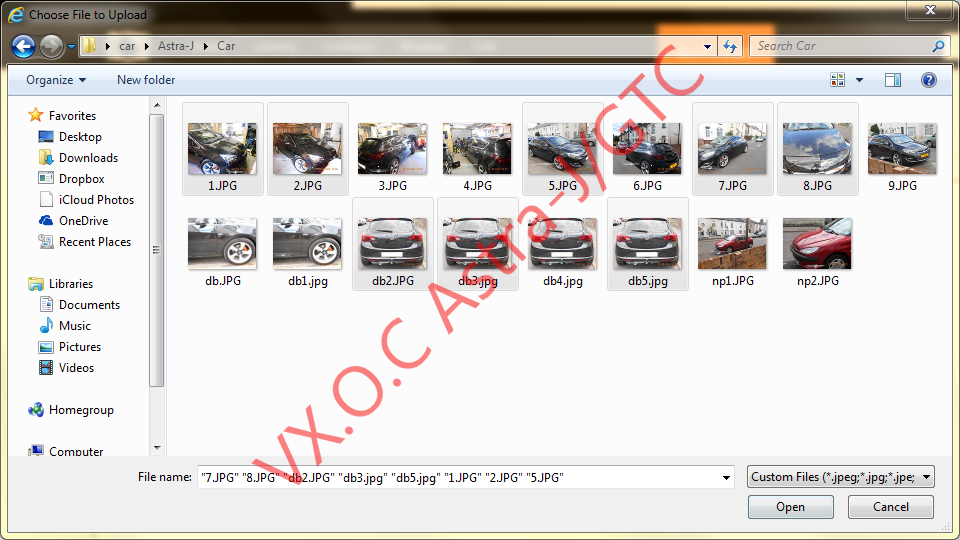Open the Custom Files type dropdown
This screenshot has width=960, height=540.
[x=841, y=477]
